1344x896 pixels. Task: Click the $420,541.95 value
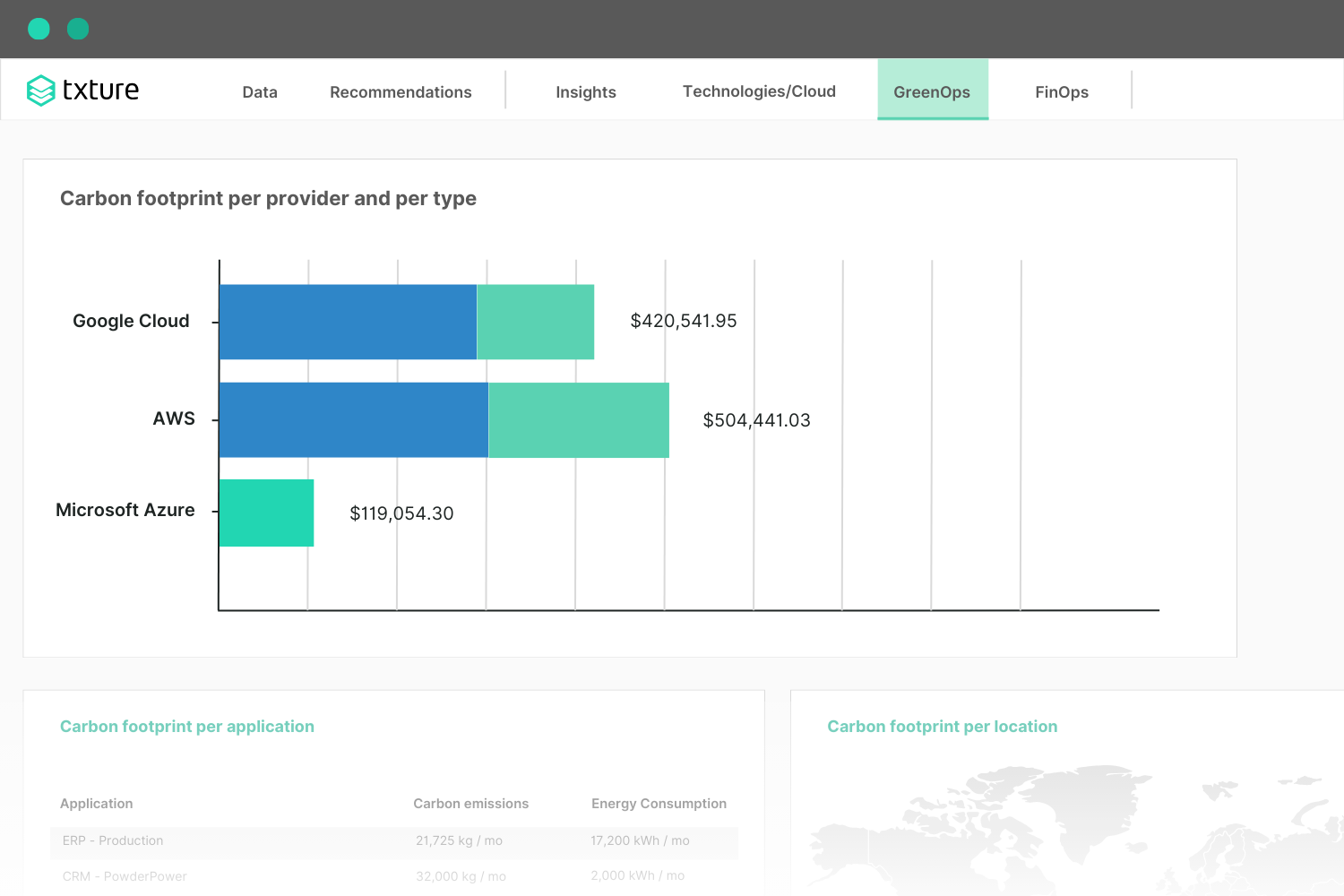pyautogui.click(x=684, y=321)
